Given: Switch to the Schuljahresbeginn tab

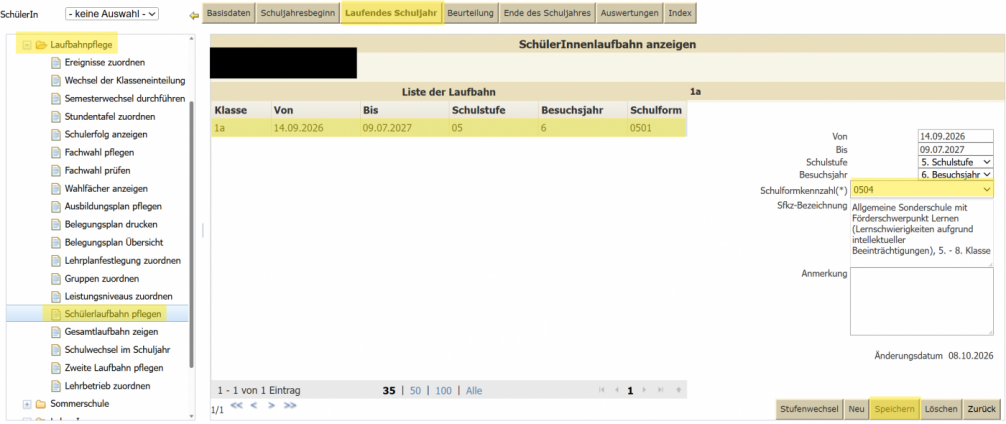Looking at the screenshot, I should 298,13.
